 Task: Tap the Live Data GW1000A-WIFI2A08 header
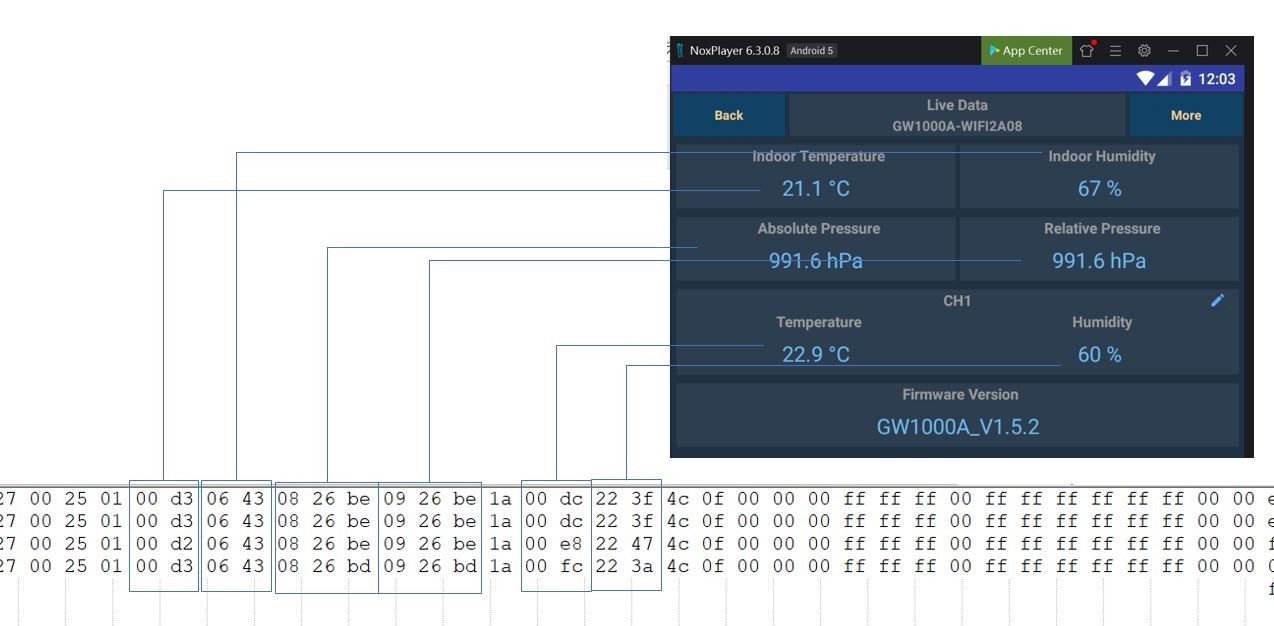coord(957,115)
